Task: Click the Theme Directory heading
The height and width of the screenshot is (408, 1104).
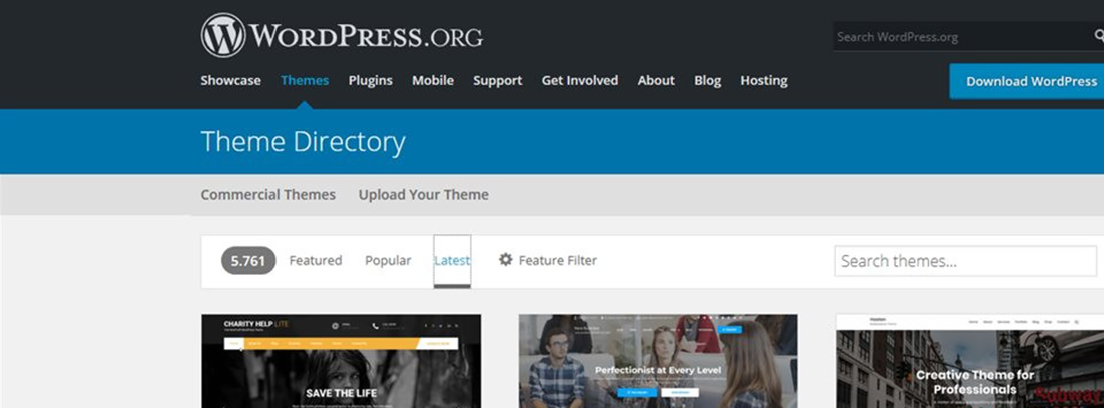Action: [303, 142]
